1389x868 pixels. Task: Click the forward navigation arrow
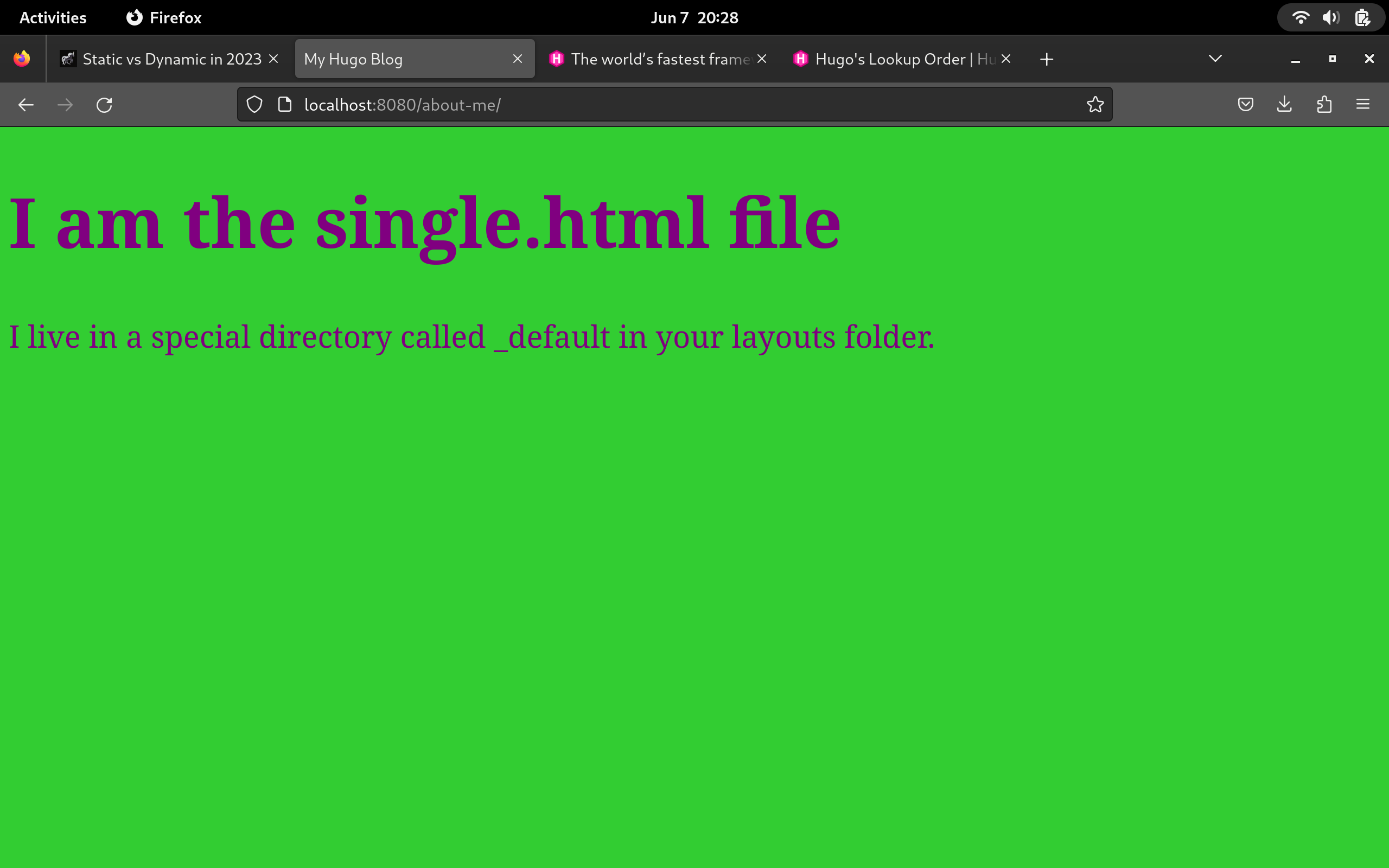[65, 105]
